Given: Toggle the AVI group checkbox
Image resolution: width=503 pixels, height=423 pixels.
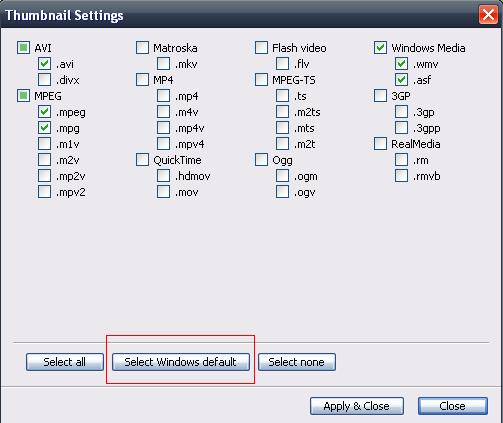Looking at the screenshot, I should point(23,48).
